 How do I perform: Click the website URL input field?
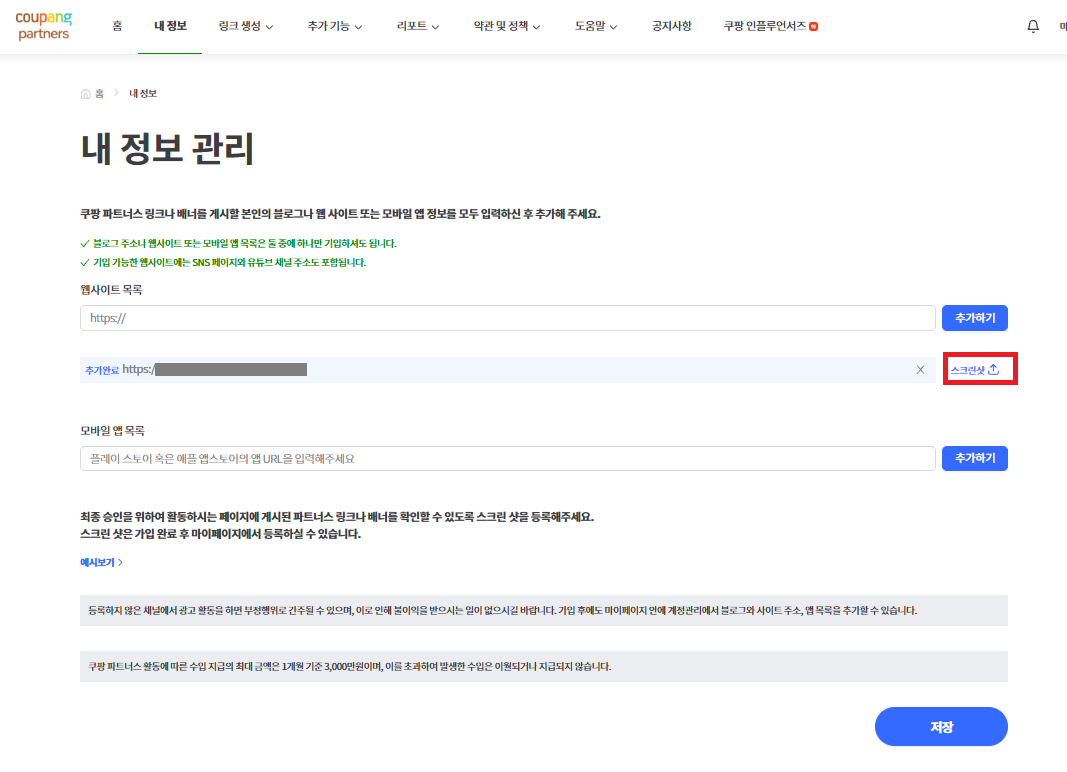pyautogui.click(x=508, y=318)
